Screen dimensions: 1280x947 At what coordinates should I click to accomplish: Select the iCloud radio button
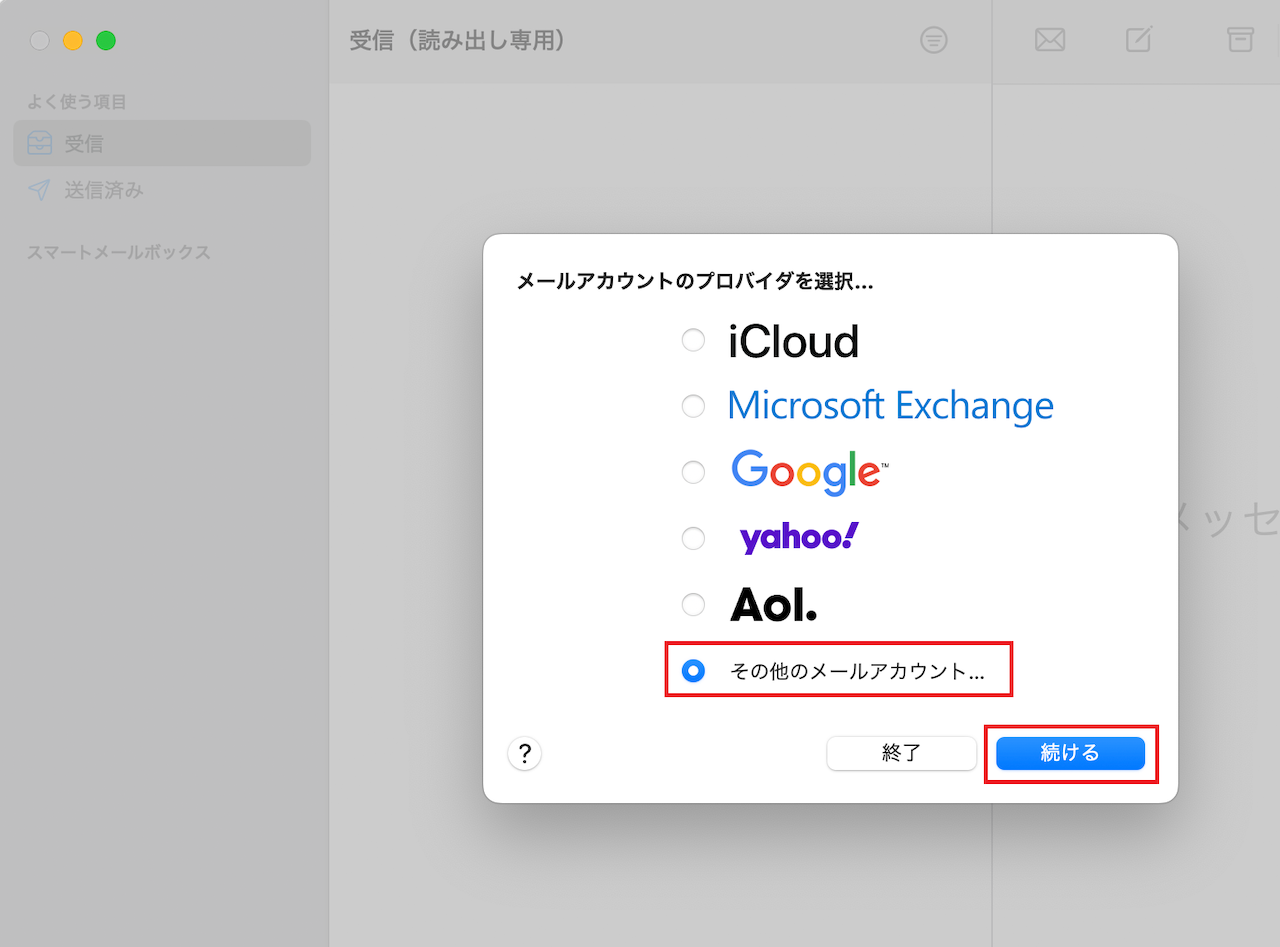[x=693, y=341]
